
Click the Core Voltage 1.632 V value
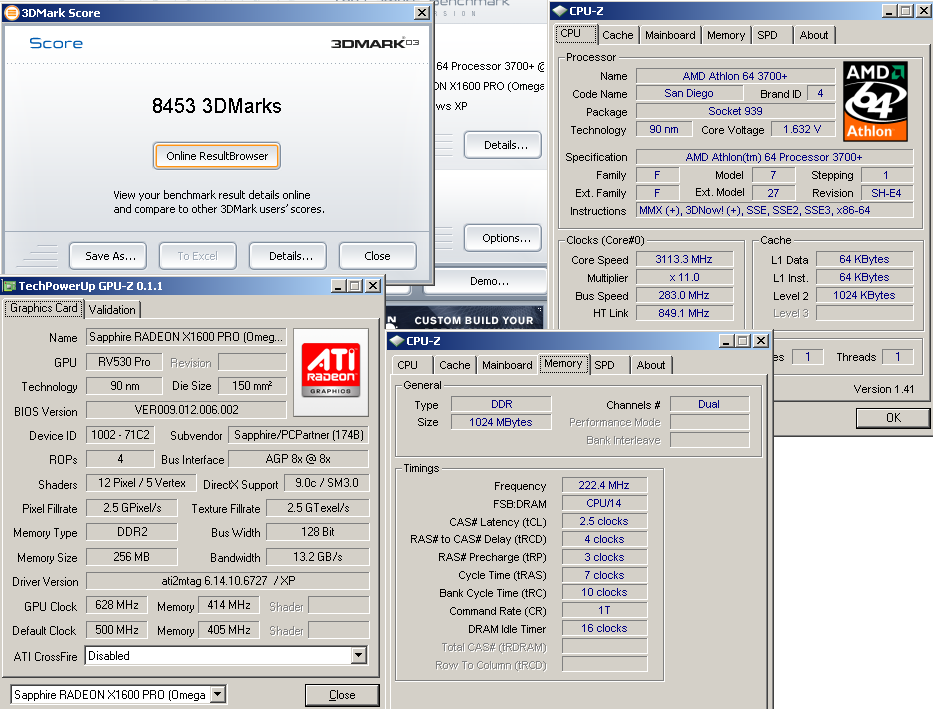click(x=802, y=129)
